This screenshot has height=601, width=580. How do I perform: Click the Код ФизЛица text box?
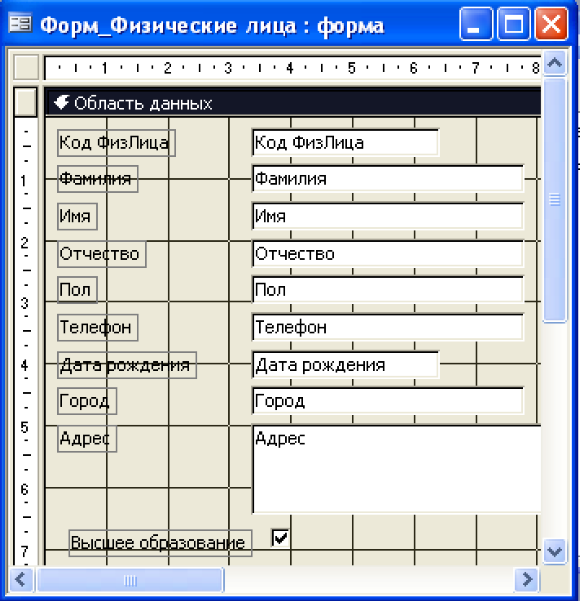345,143
